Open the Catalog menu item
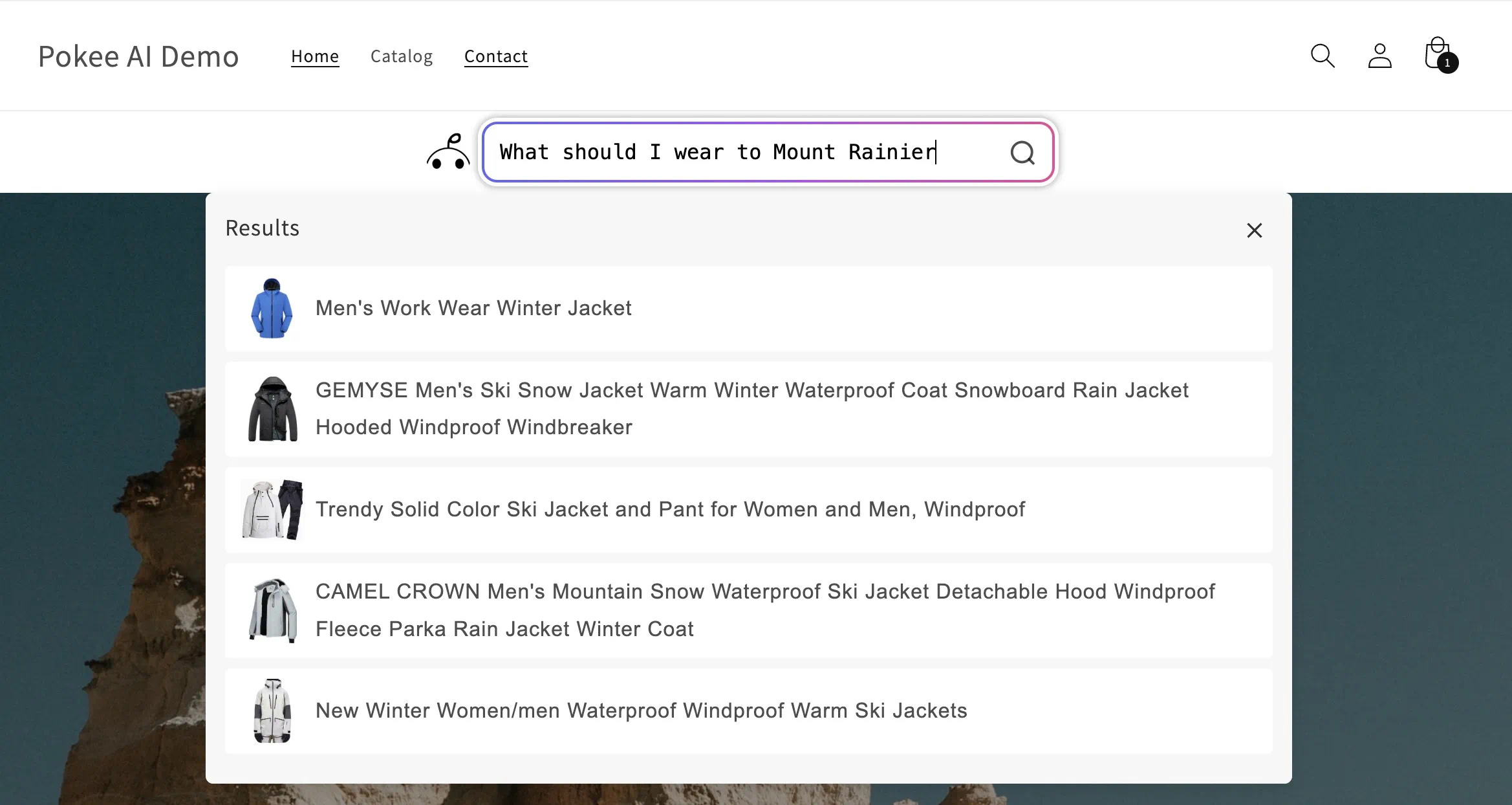 [402, 56]
